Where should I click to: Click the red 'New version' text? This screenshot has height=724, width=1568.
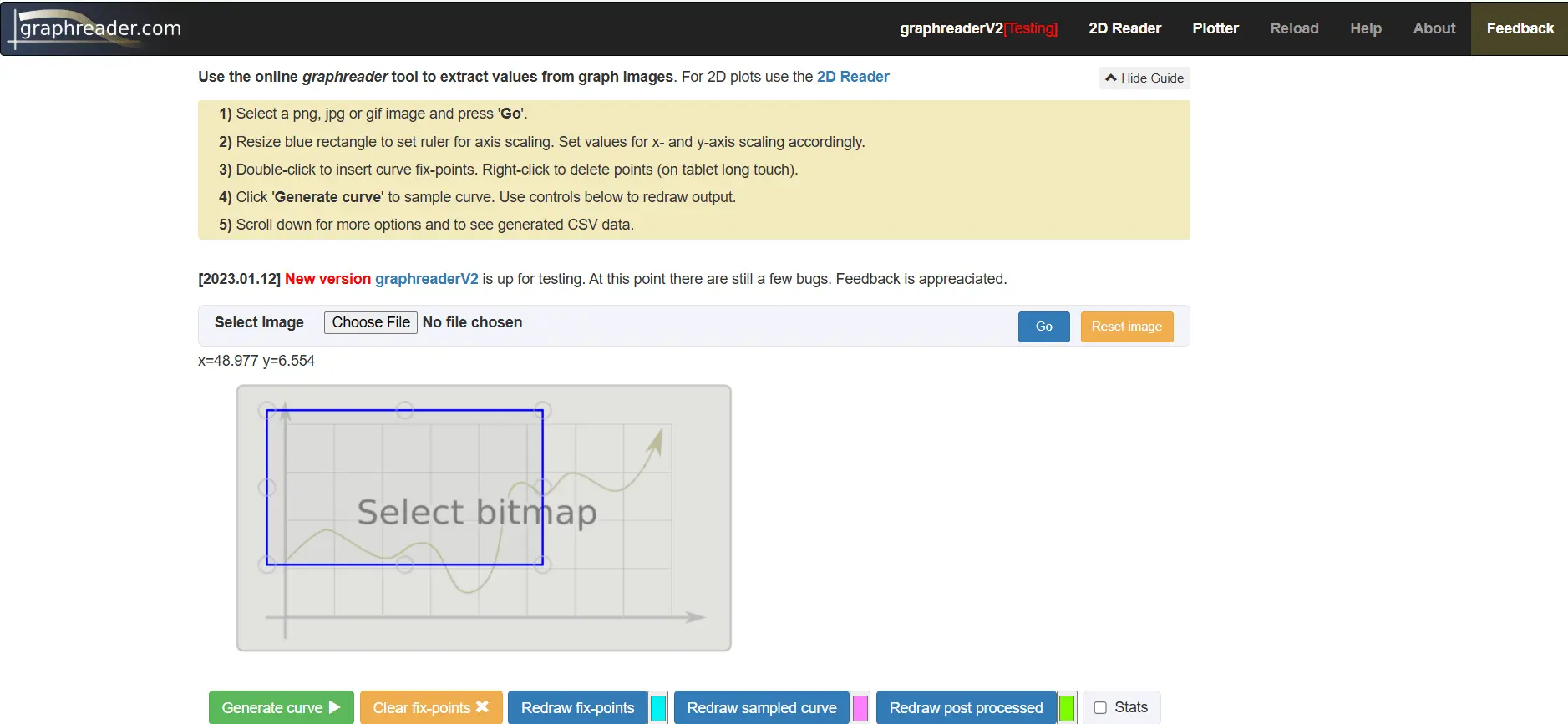(327, 279)
